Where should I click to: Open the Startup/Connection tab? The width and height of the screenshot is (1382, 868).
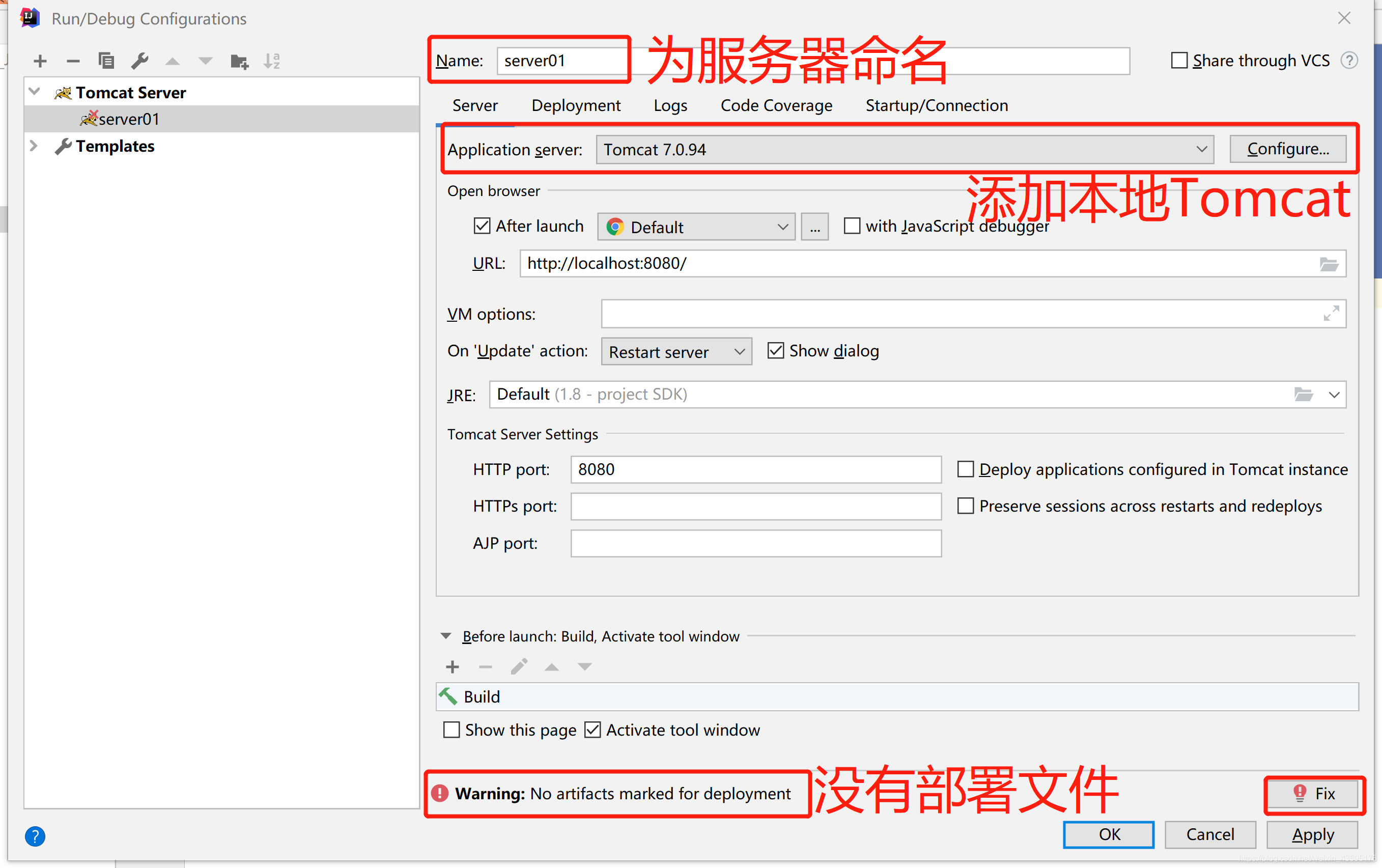point(936,105)
